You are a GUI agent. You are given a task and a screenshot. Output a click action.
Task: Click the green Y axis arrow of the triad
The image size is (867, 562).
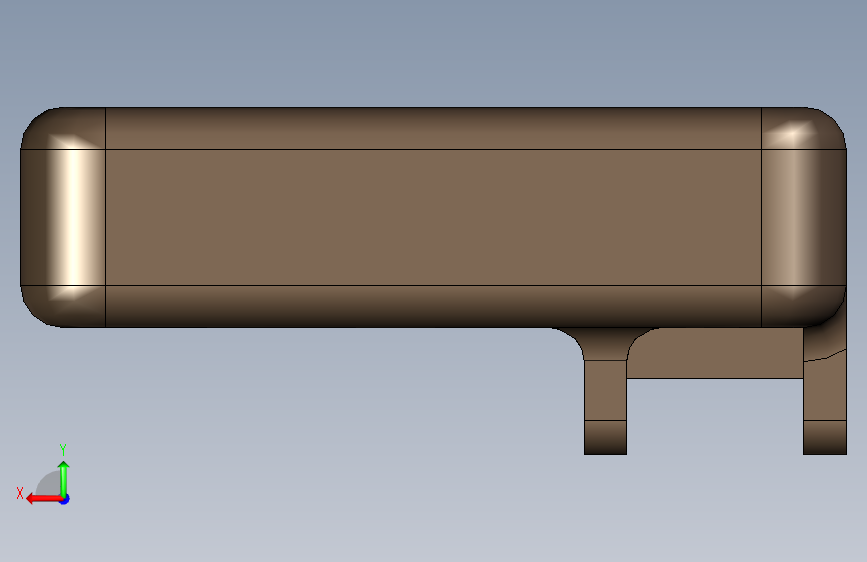pyautogui.click(x=64, y=478)
